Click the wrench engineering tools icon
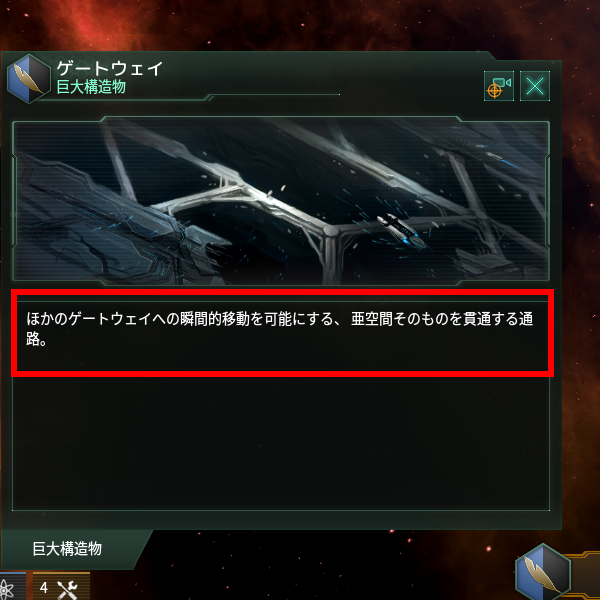The height and width of the screenshot is (600, 600). [x=67, y=590]
